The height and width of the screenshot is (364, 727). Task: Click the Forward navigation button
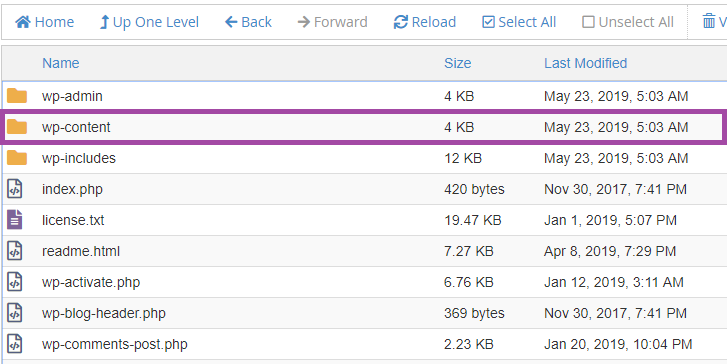pyautogui.click(x=332, y=22)
